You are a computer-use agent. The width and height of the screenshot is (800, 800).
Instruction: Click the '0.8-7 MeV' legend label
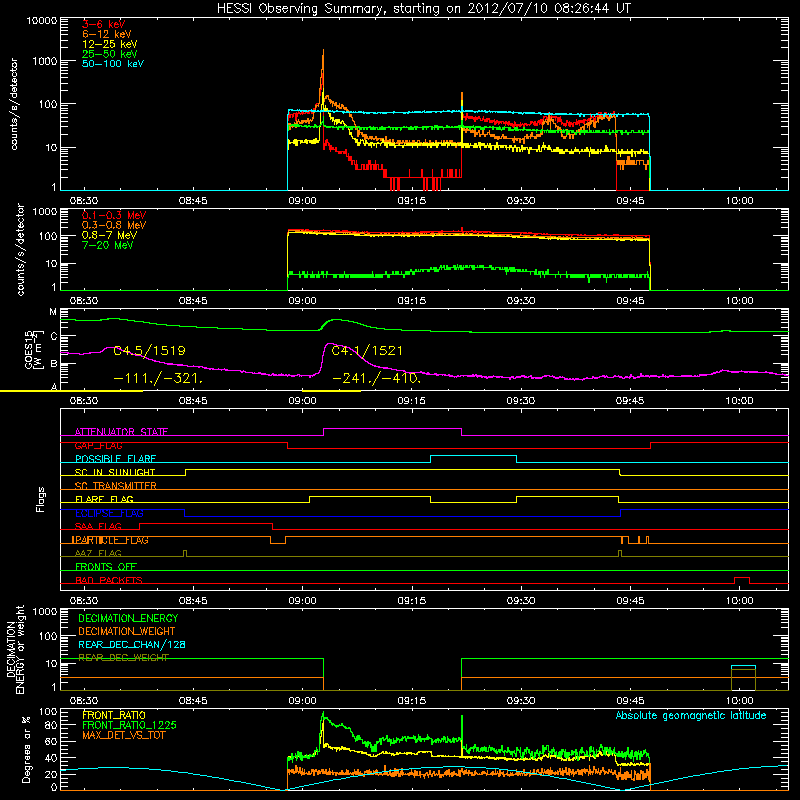109,235
